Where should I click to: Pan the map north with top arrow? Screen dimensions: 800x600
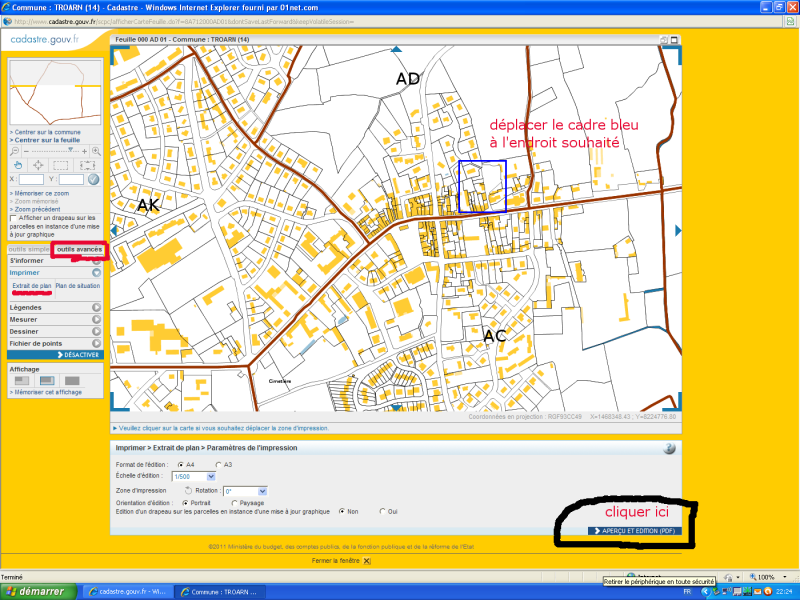point(396,49)
